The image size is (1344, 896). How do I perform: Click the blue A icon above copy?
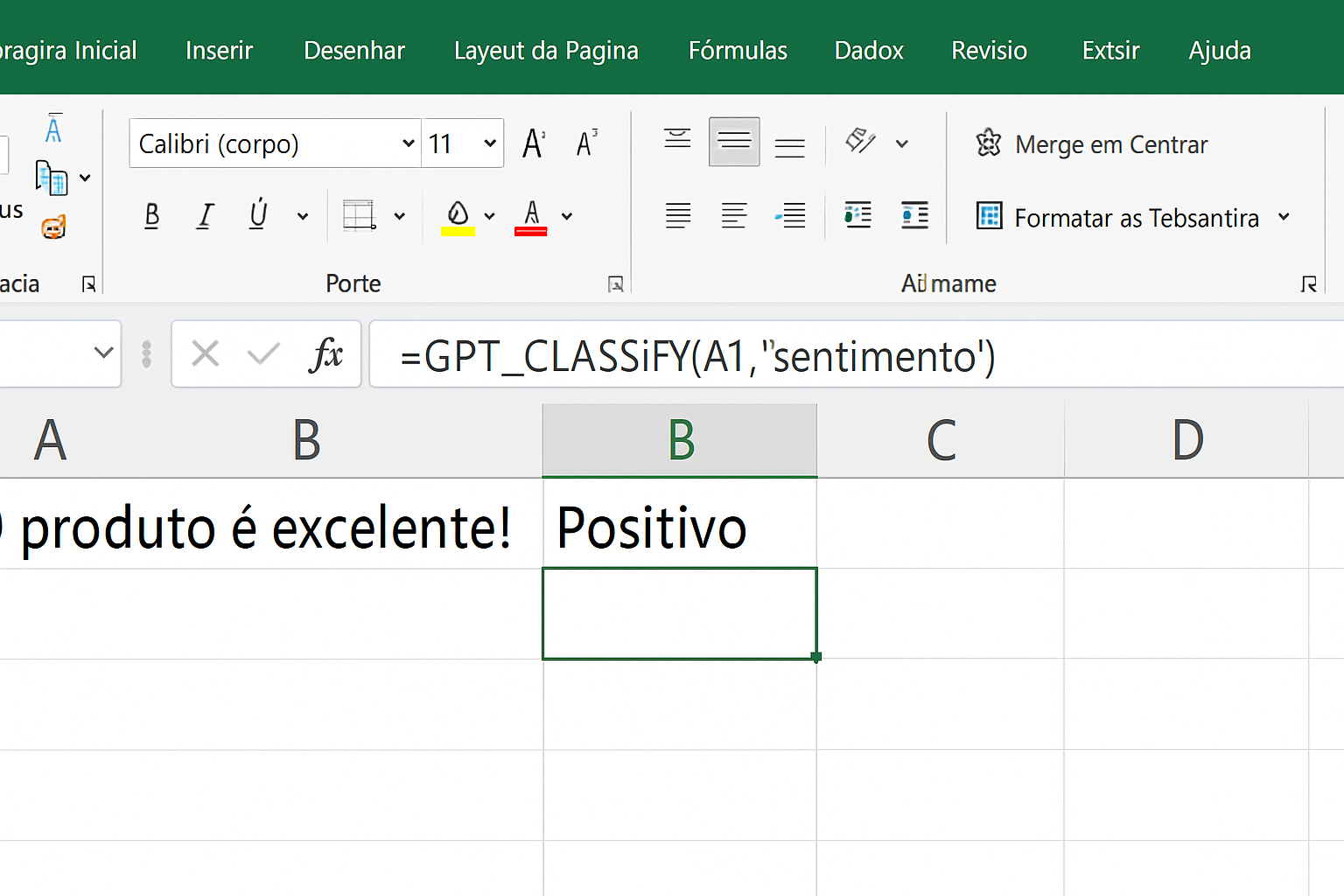[53, 129]
